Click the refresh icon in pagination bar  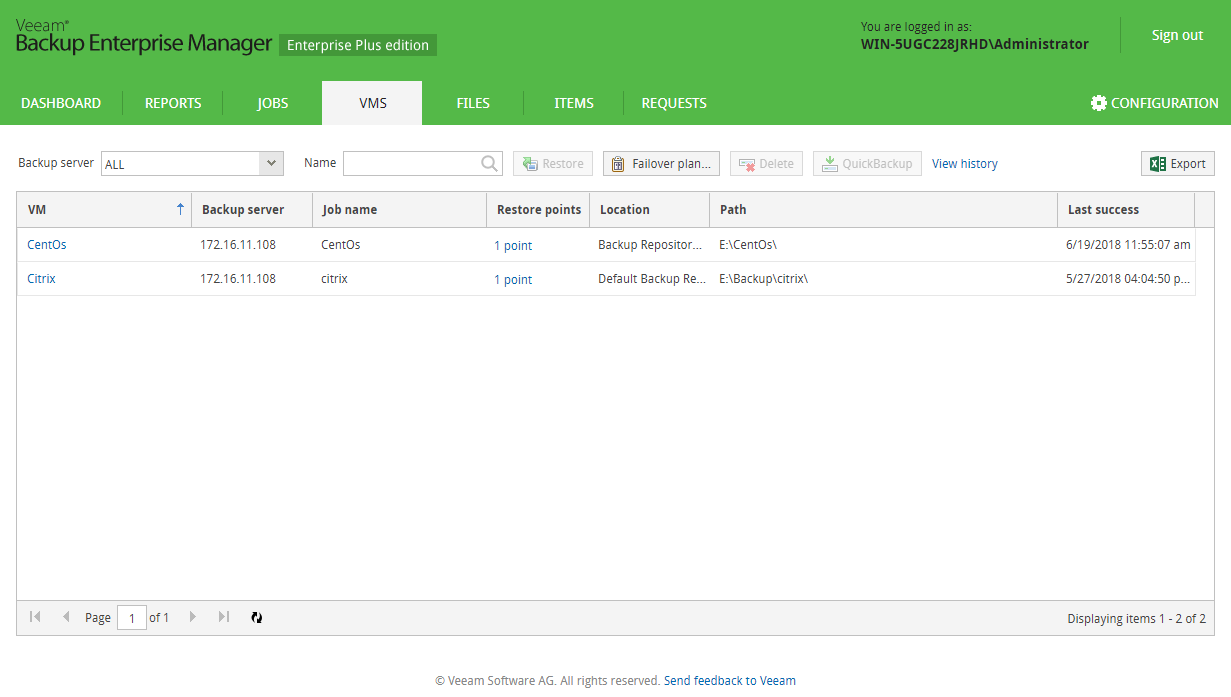click(x=257, y=618)
